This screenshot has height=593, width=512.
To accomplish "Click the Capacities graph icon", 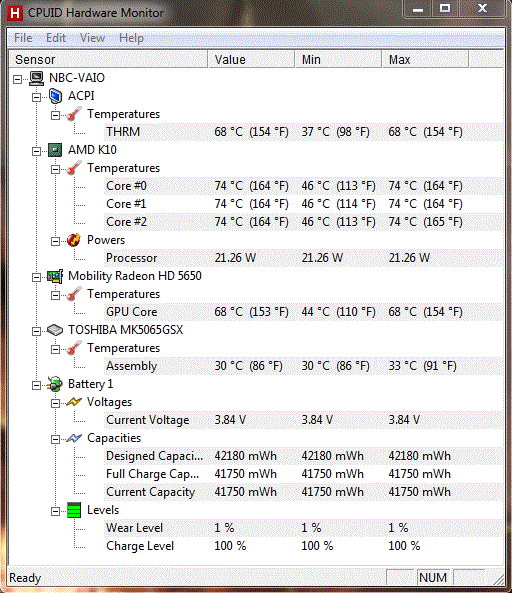I will click(74, 438).
